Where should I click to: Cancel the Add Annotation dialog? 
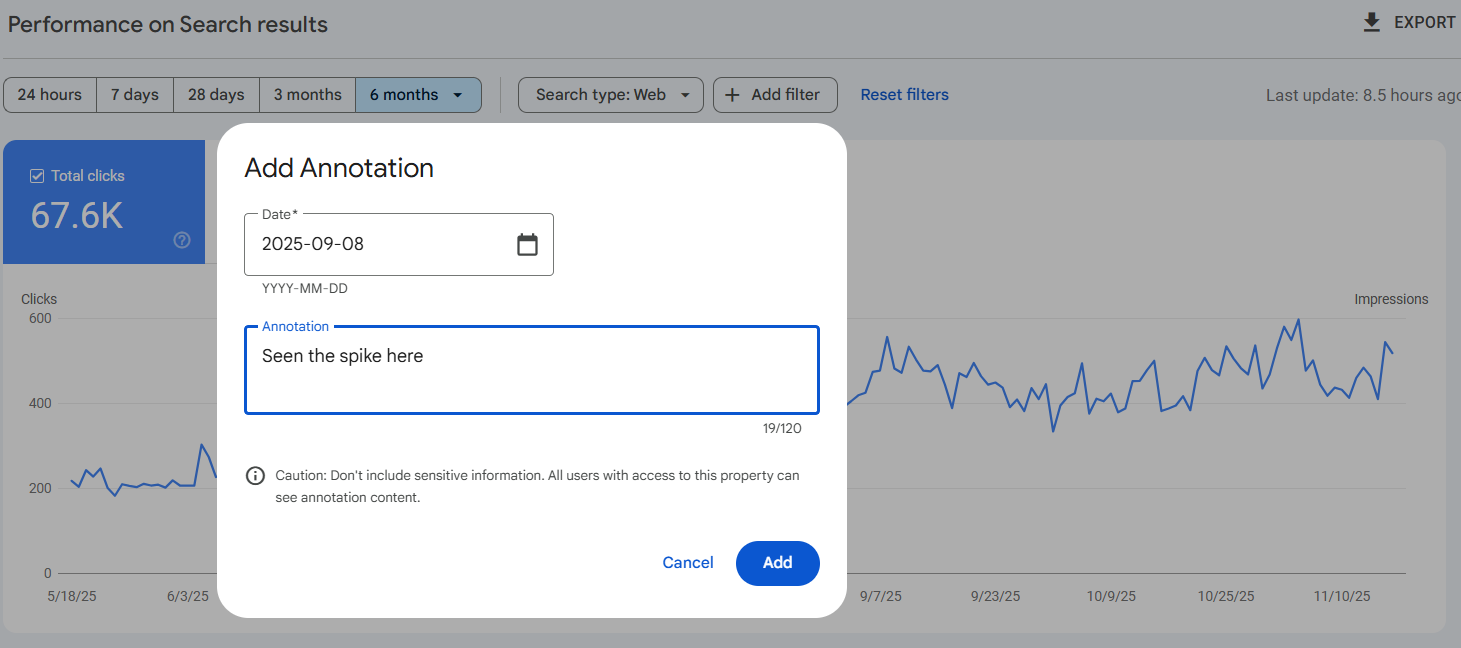pyautogui.click(x=688, y=563)
